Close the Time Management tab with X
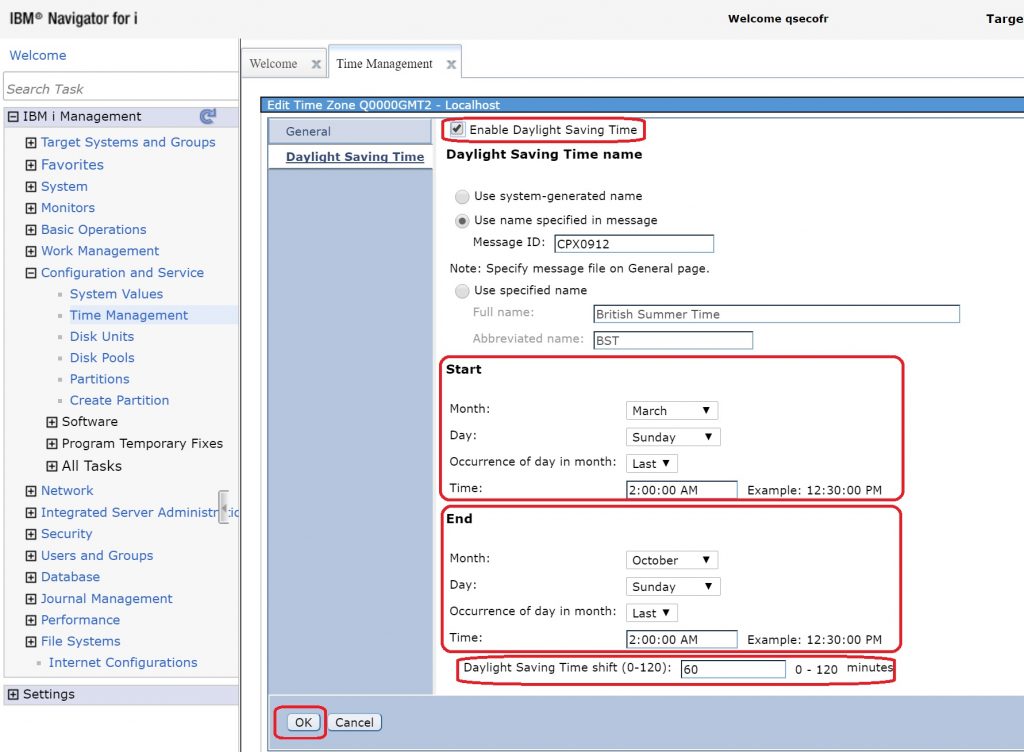This screenshot has width=1024, height=752. pos(451,64)
